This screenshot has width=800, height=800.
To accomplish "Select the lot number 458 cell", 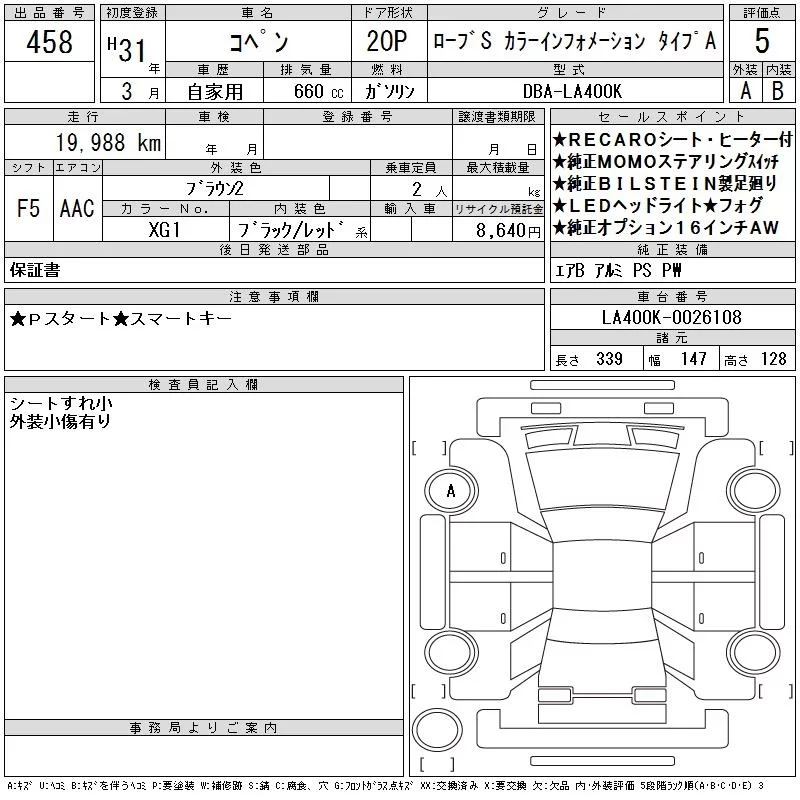I will pyautogui.click(x=49, y=42).
